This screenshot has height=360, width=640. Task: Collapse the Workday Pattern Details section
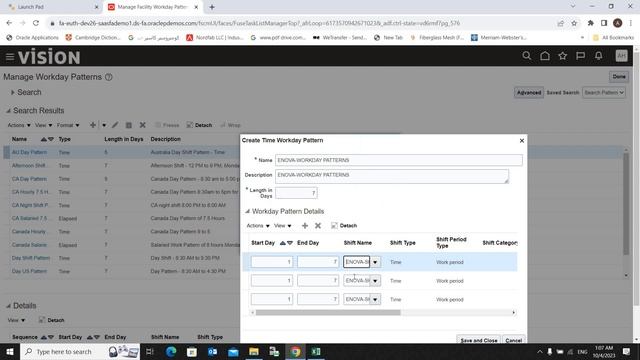[x=247, y=211]
